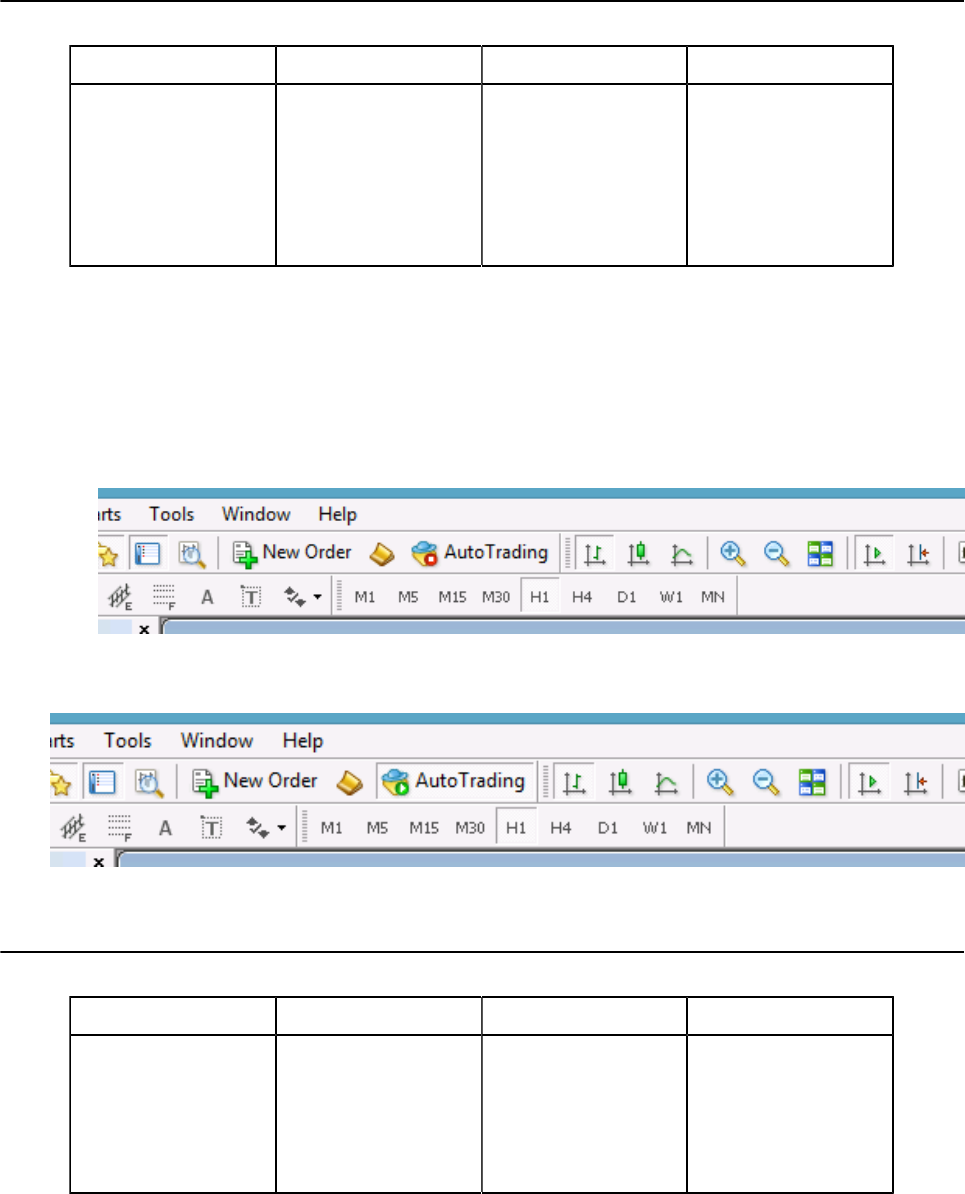Select Text Label tool in upper image
Screen dimensions: 965x1194
pos(251,597)
